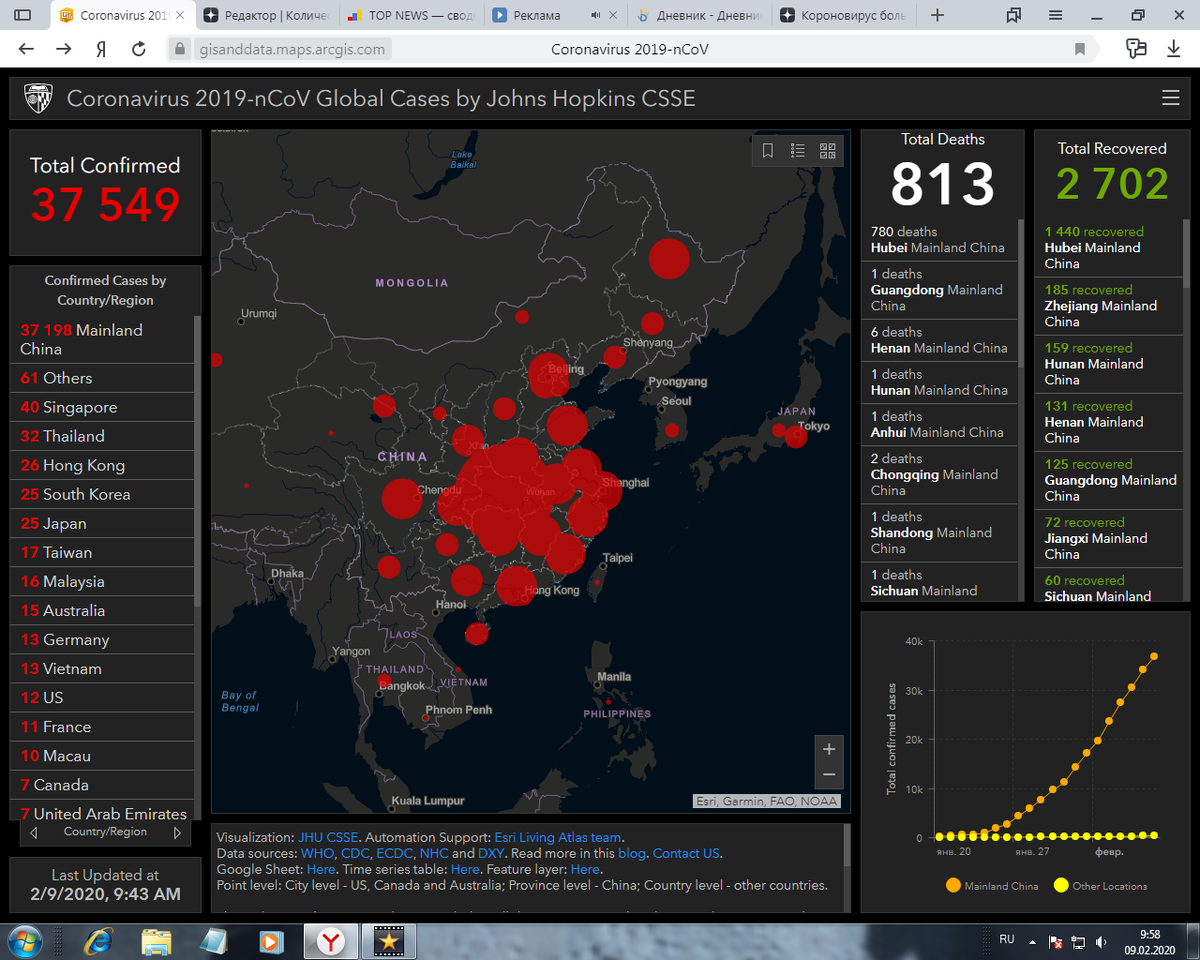
Task: Go to previous Country/Region list tab
Action: point(34,832)
